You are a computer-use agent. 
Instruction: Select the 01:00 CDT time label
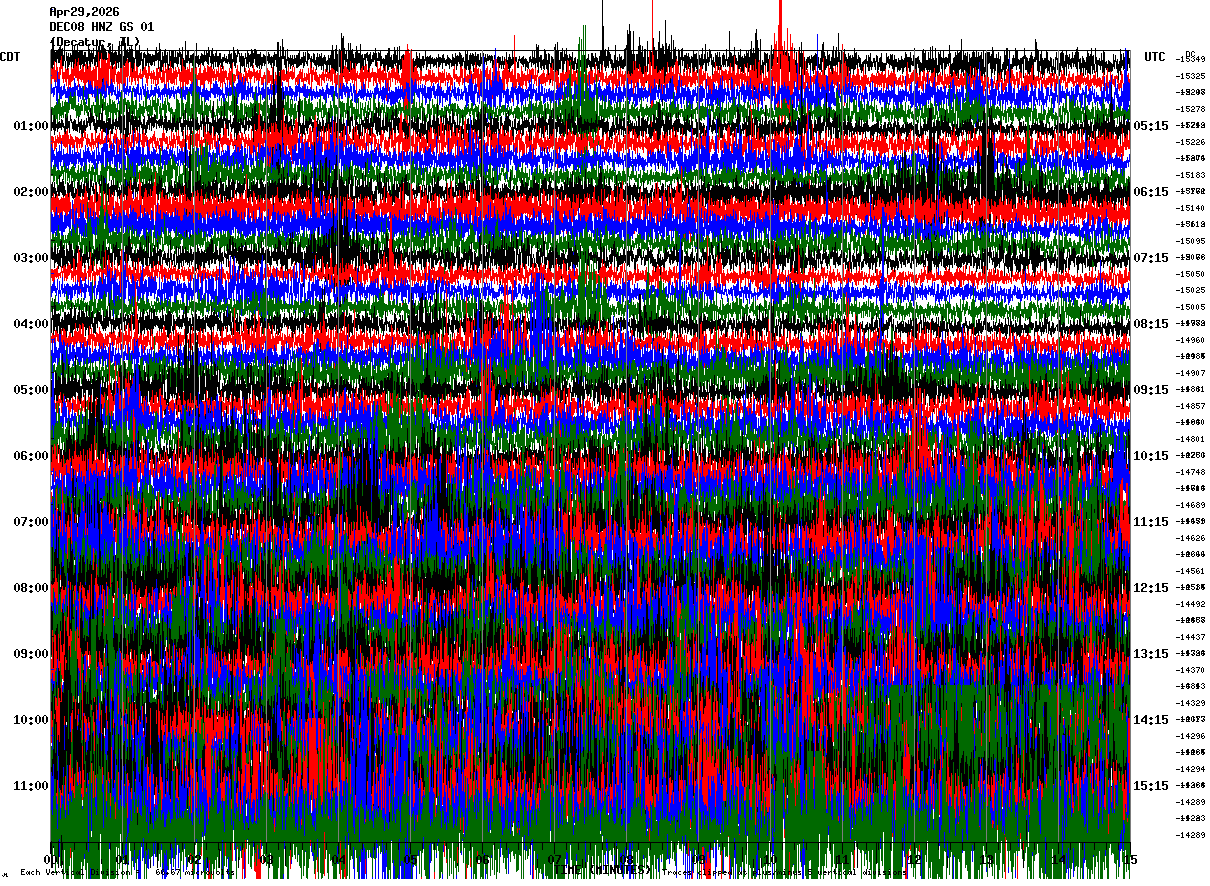pyautogui.click(x=31, y=126)
